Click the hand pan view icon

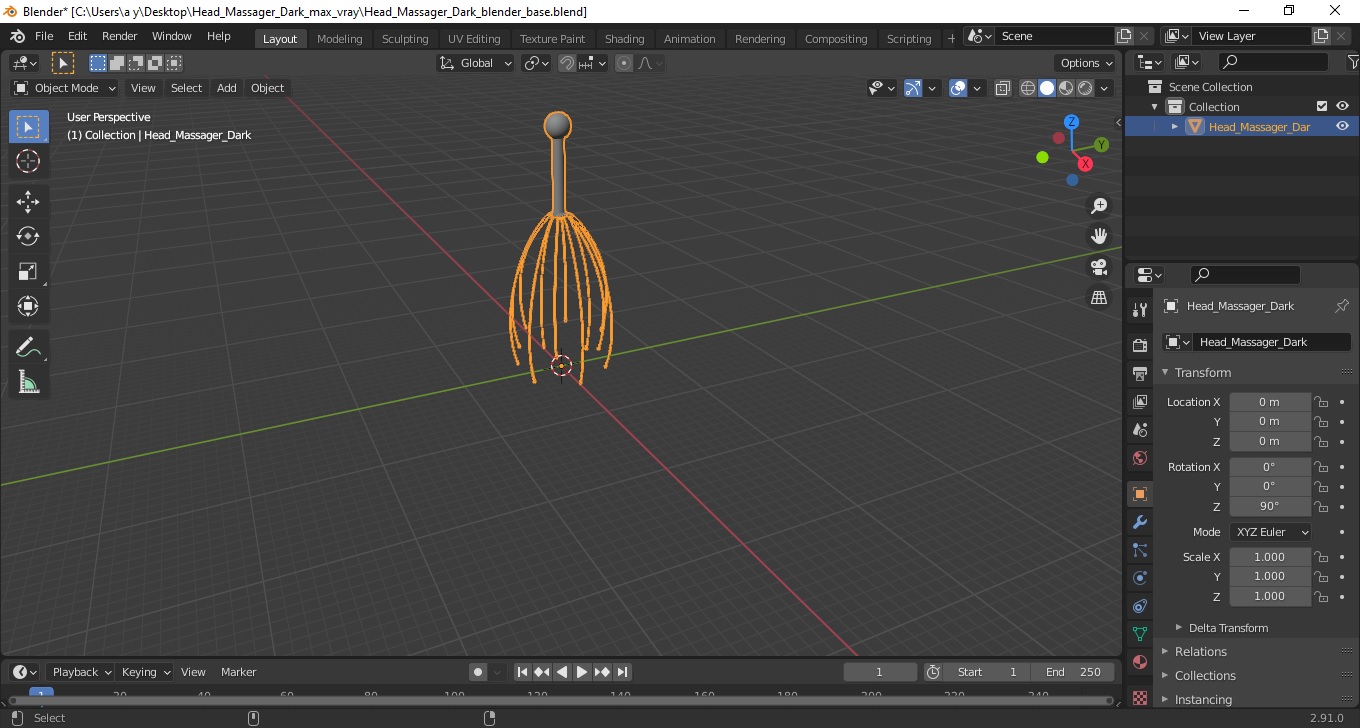[1099, 236]
